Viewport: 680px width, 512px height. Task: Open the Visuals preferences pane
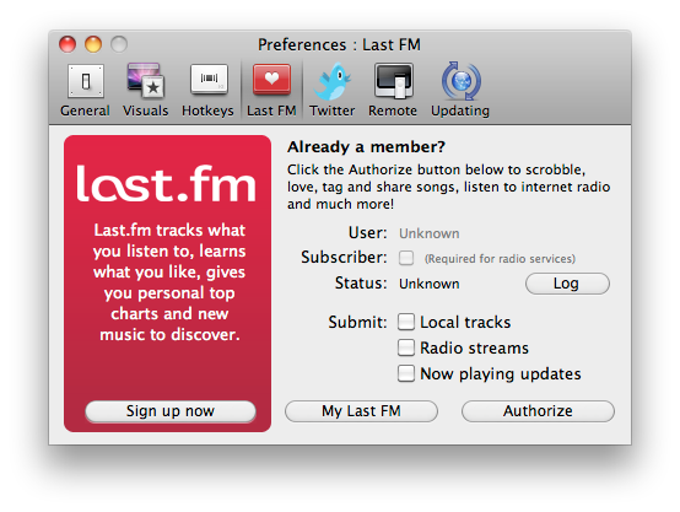point(145,90)
